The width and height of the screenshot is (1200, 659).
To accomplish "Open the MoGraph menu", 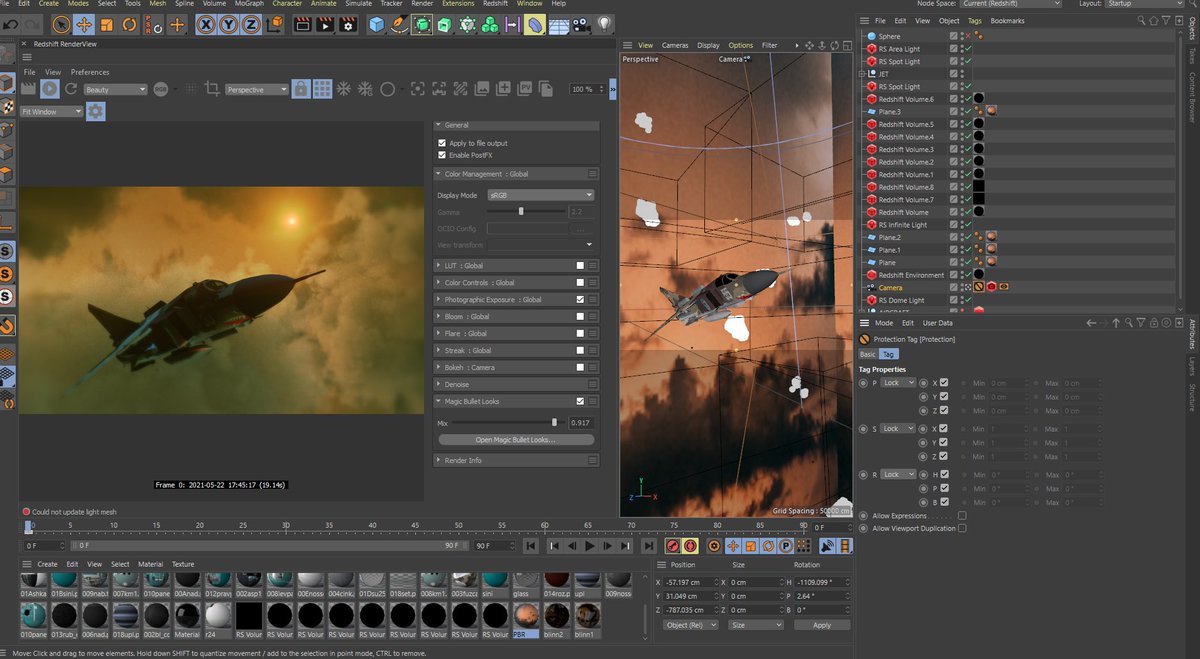I will pos(249,4).
